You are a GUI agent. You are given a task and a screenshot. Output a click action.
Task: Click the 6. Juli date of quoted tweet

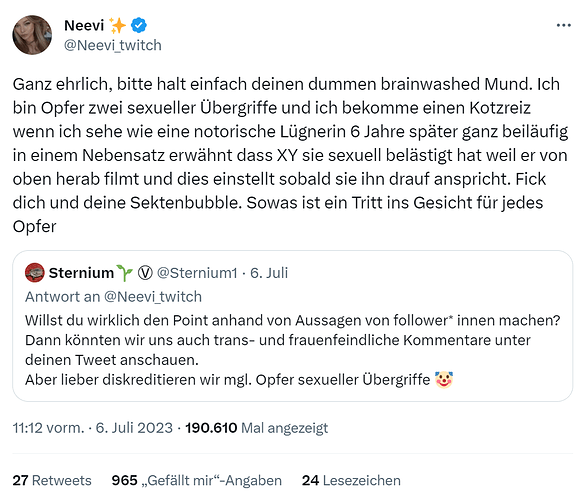click(269, 273)
